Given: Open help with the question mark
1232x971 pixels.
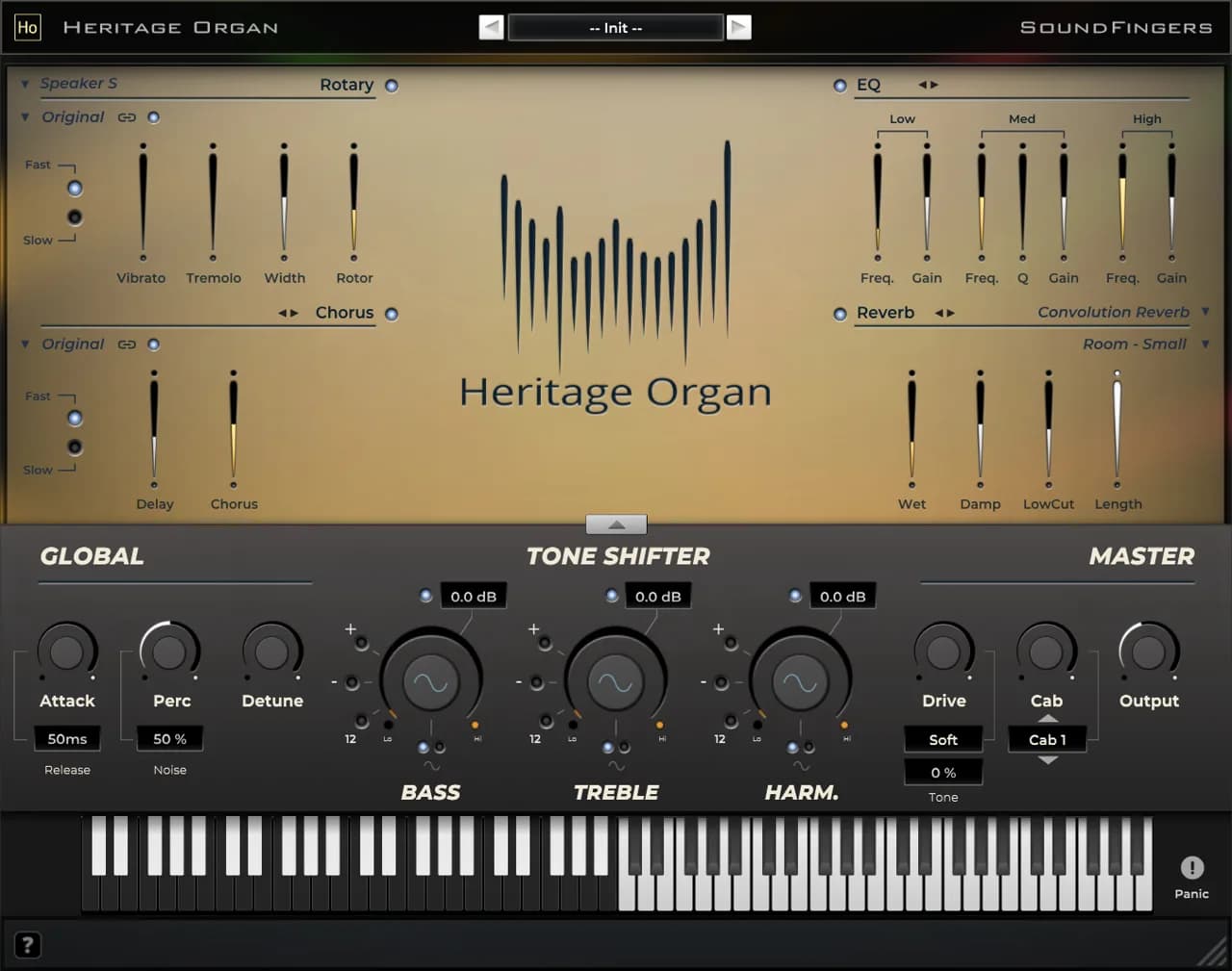Looking at the screenshot, I should tap(28, 945).
